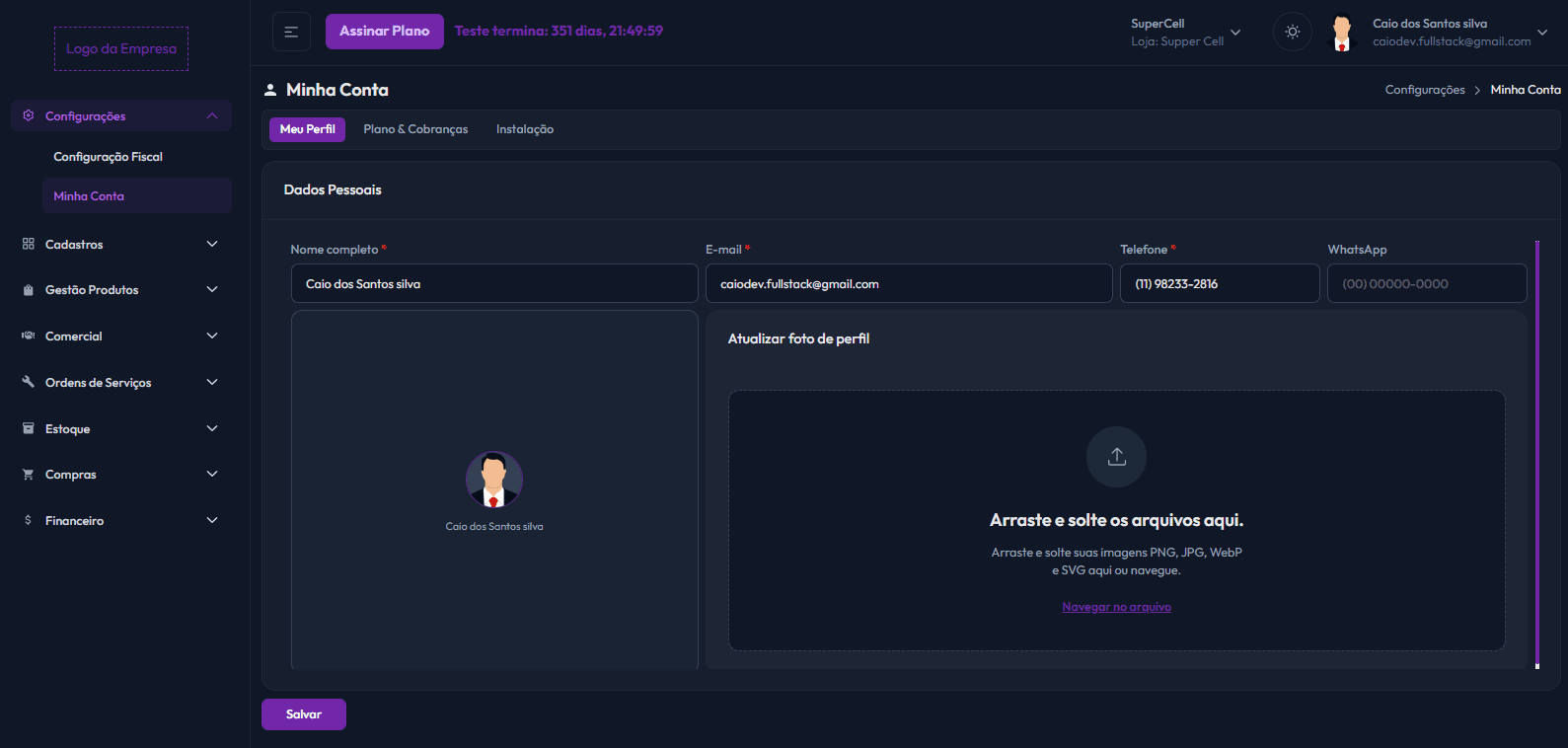Screen dimensions: 1568x748
Task: Click the Gestão Produtos bag icon
Action: [28, 290]
